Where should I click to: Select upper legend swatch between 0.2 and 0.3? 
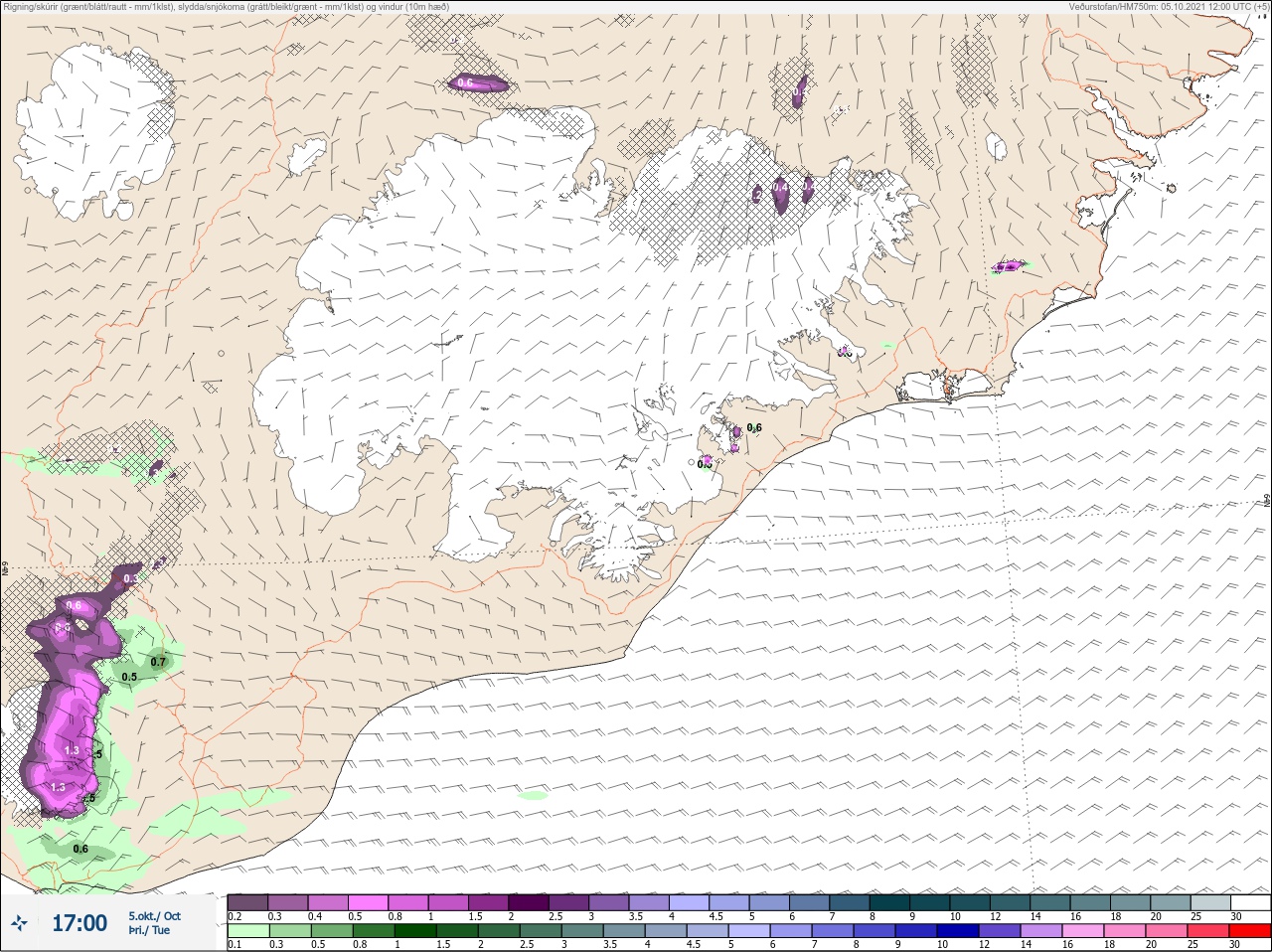pyautogui.click(x=247, y=902)
